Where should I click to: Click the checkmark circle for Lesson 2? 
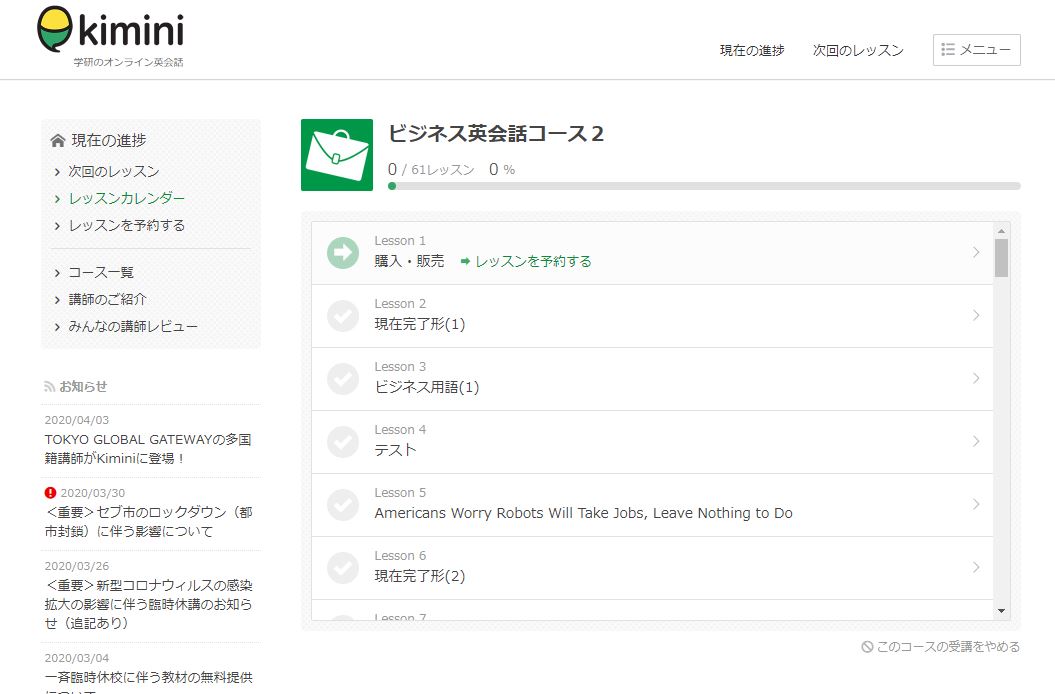click(x=343, y=316)
